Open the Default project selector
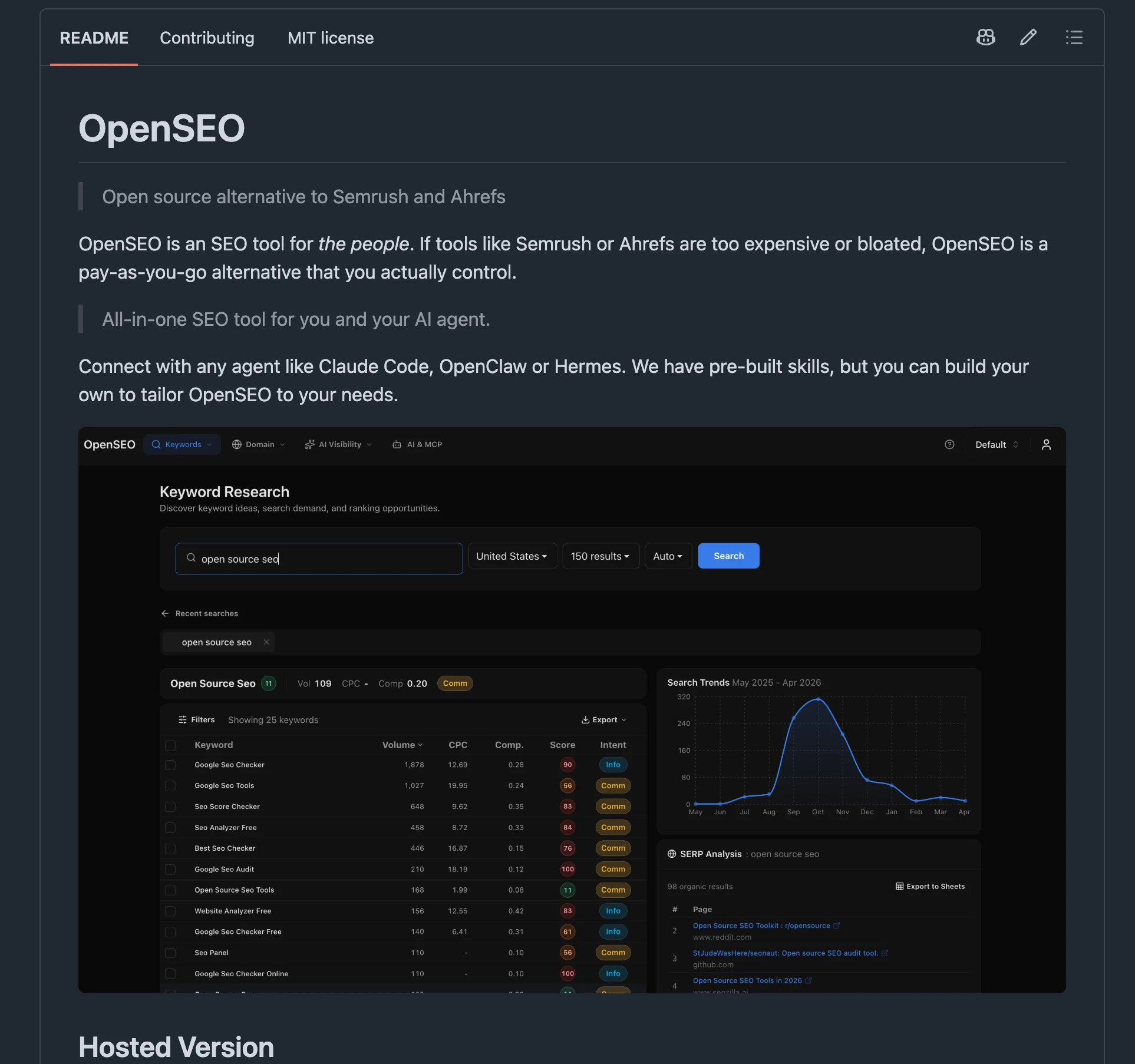1135x1064 pixels. coord(997,445)
